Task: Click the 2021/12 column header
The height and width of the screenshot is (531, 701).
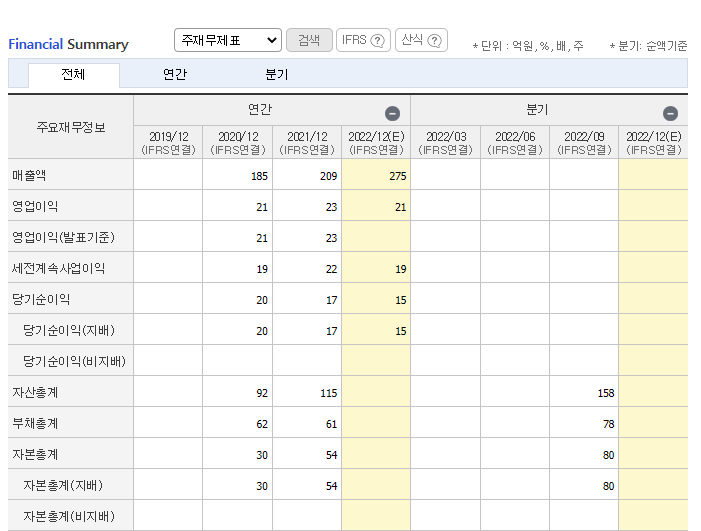Action: point(307,143)
